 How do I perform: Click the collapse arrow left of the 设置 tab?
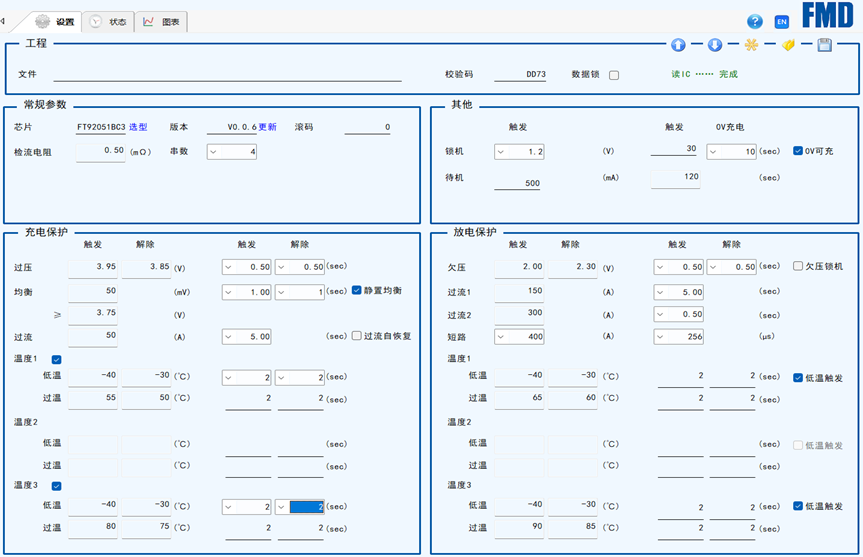pyautogui.click(x=3, y=21)
